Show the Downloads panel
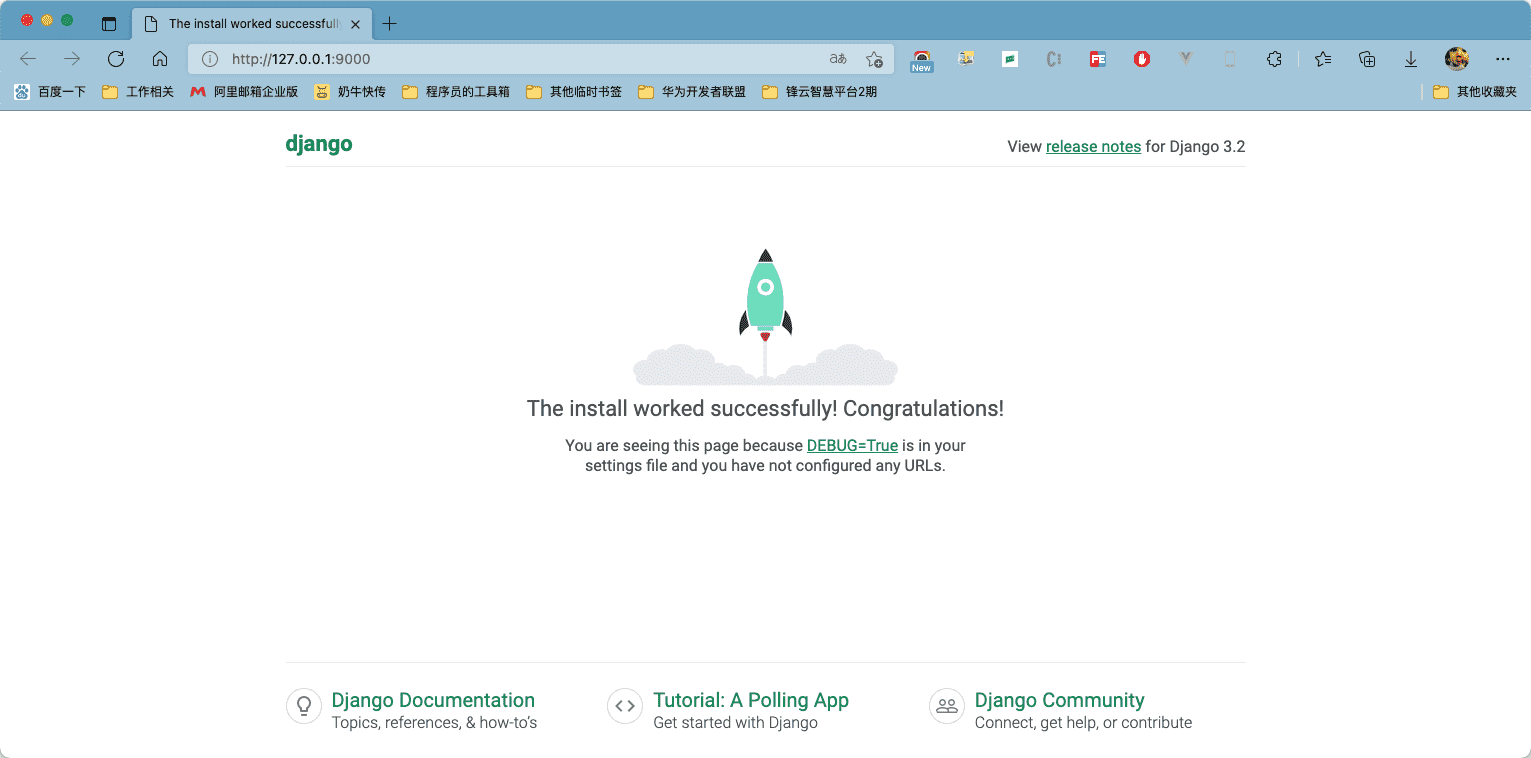Image resolution: width=1531 pixels, height=758 pixels. point(1411,59)
